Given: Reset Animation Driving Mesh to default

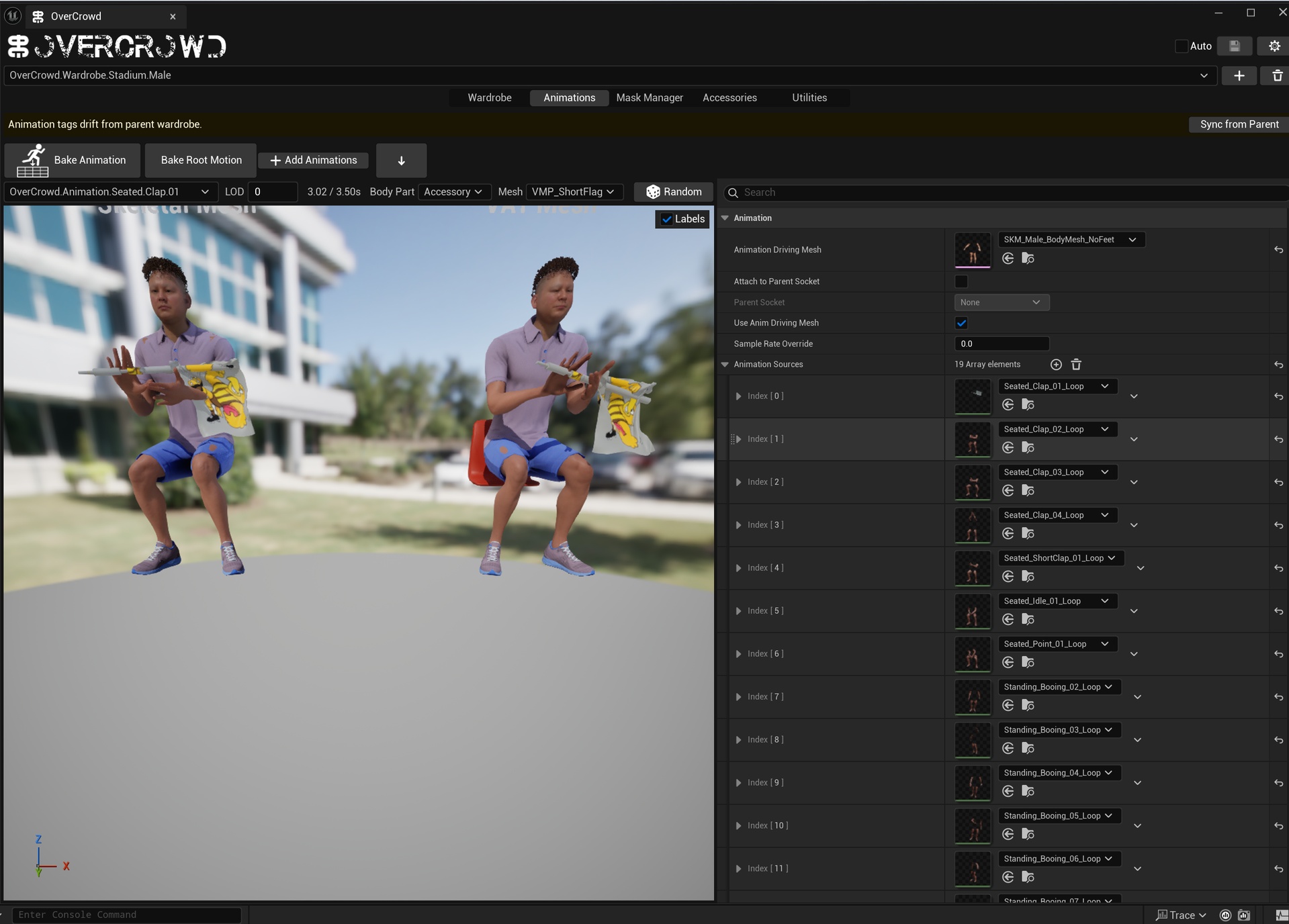Looking at the screenshot, I should [1278, 250].
